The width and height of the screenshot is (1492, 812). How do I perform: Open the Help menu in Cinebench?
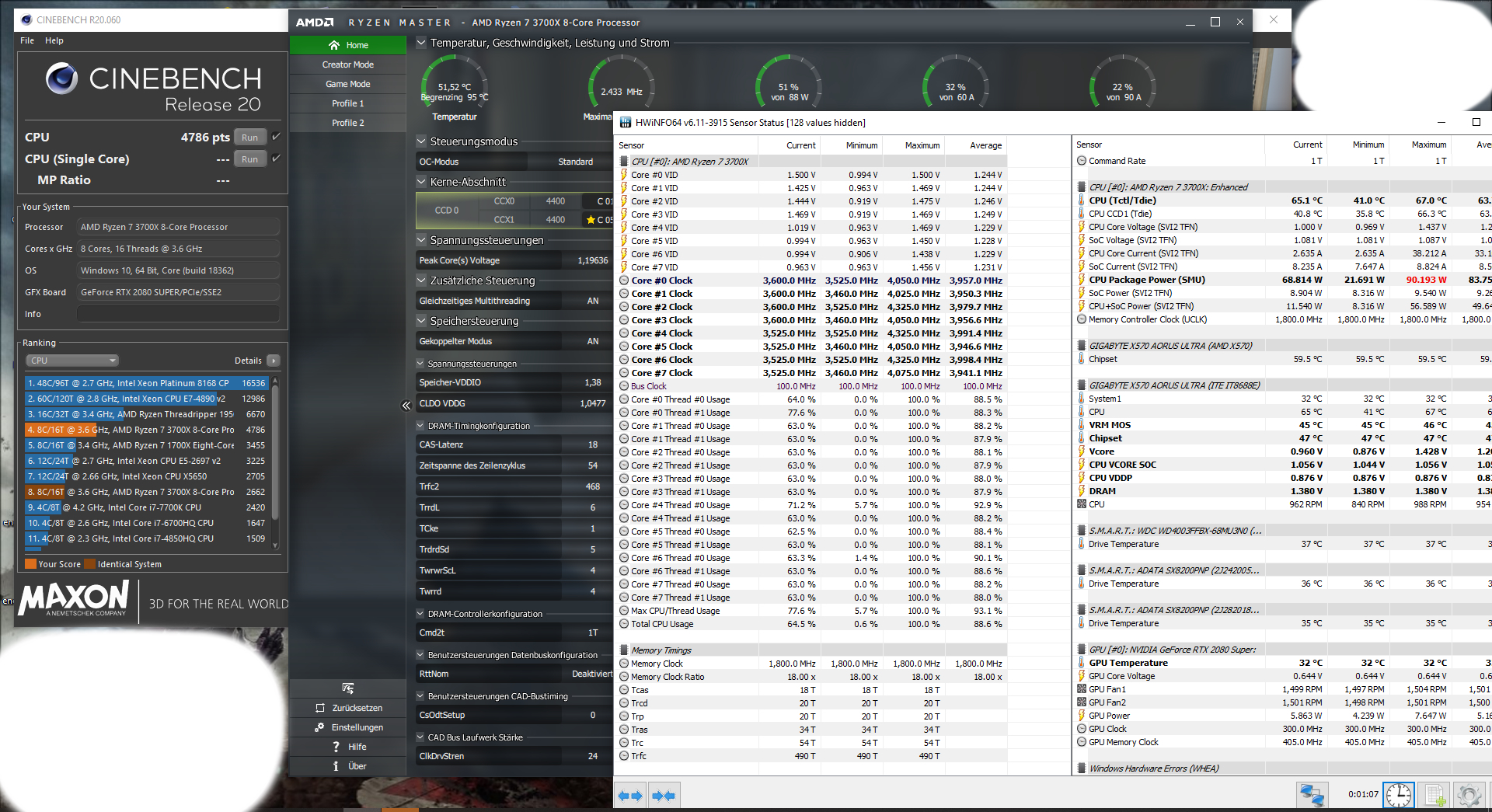(54, 40)
